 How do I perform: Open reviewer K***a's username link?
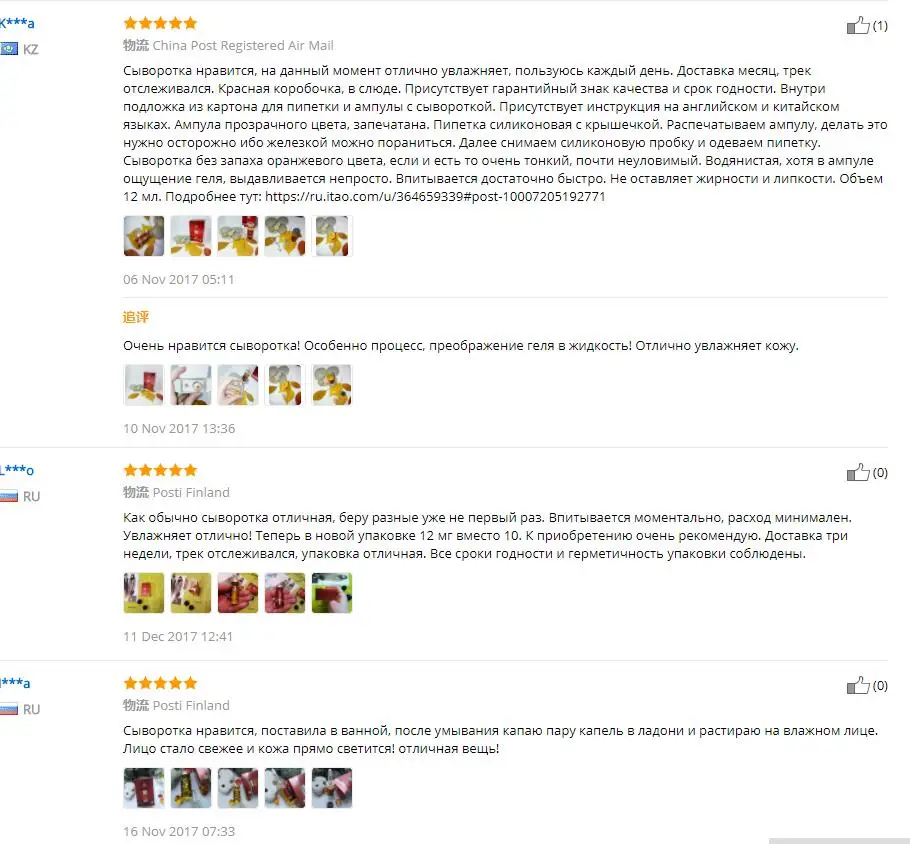tap(17, 23)
